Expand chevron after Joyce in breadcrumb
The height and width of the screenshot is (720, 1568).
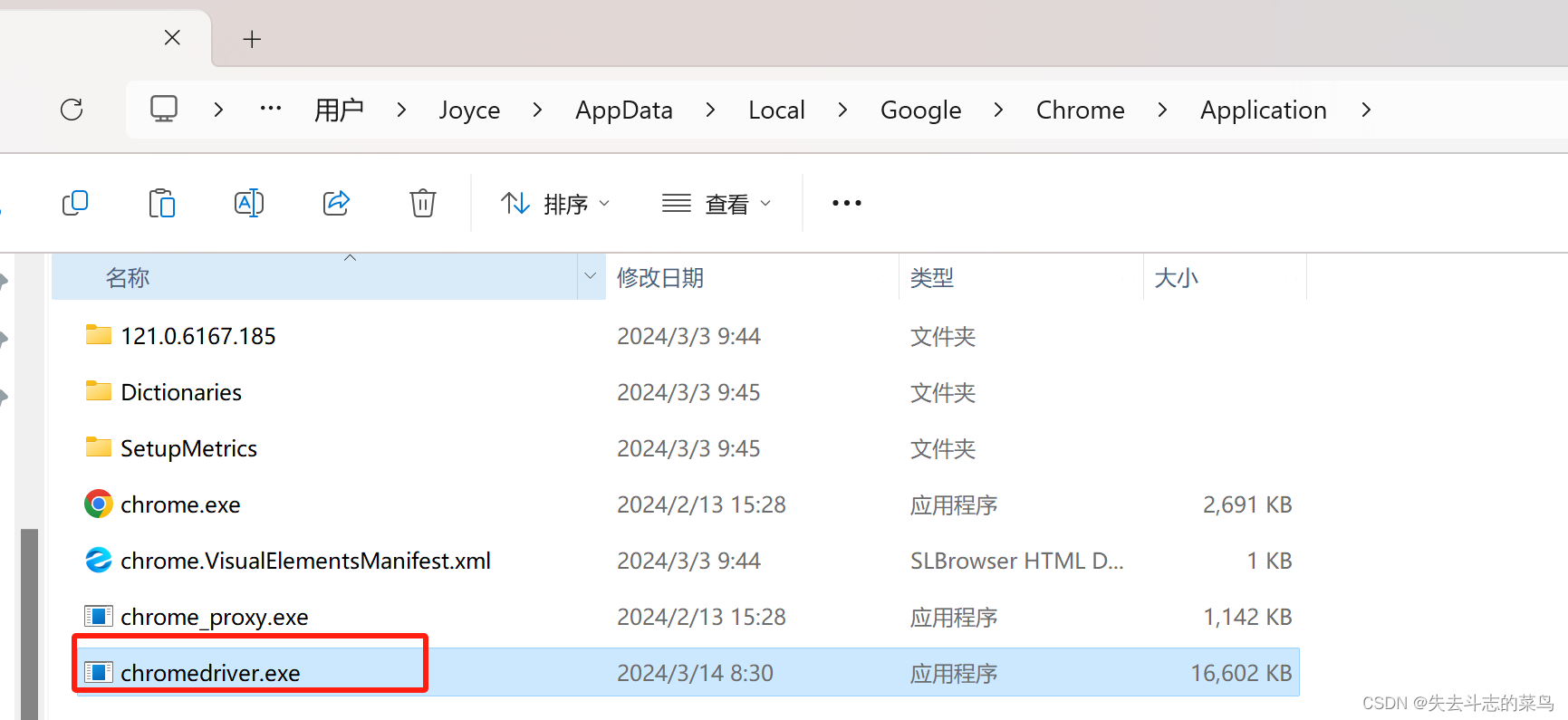point(537,110)
